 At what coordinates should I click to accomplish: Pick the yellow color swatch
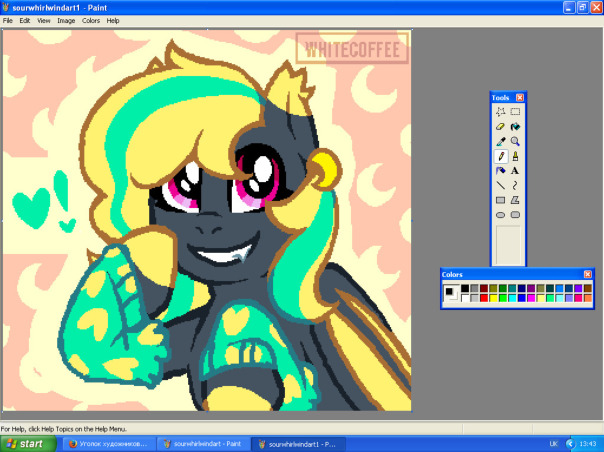click(493, 298)
